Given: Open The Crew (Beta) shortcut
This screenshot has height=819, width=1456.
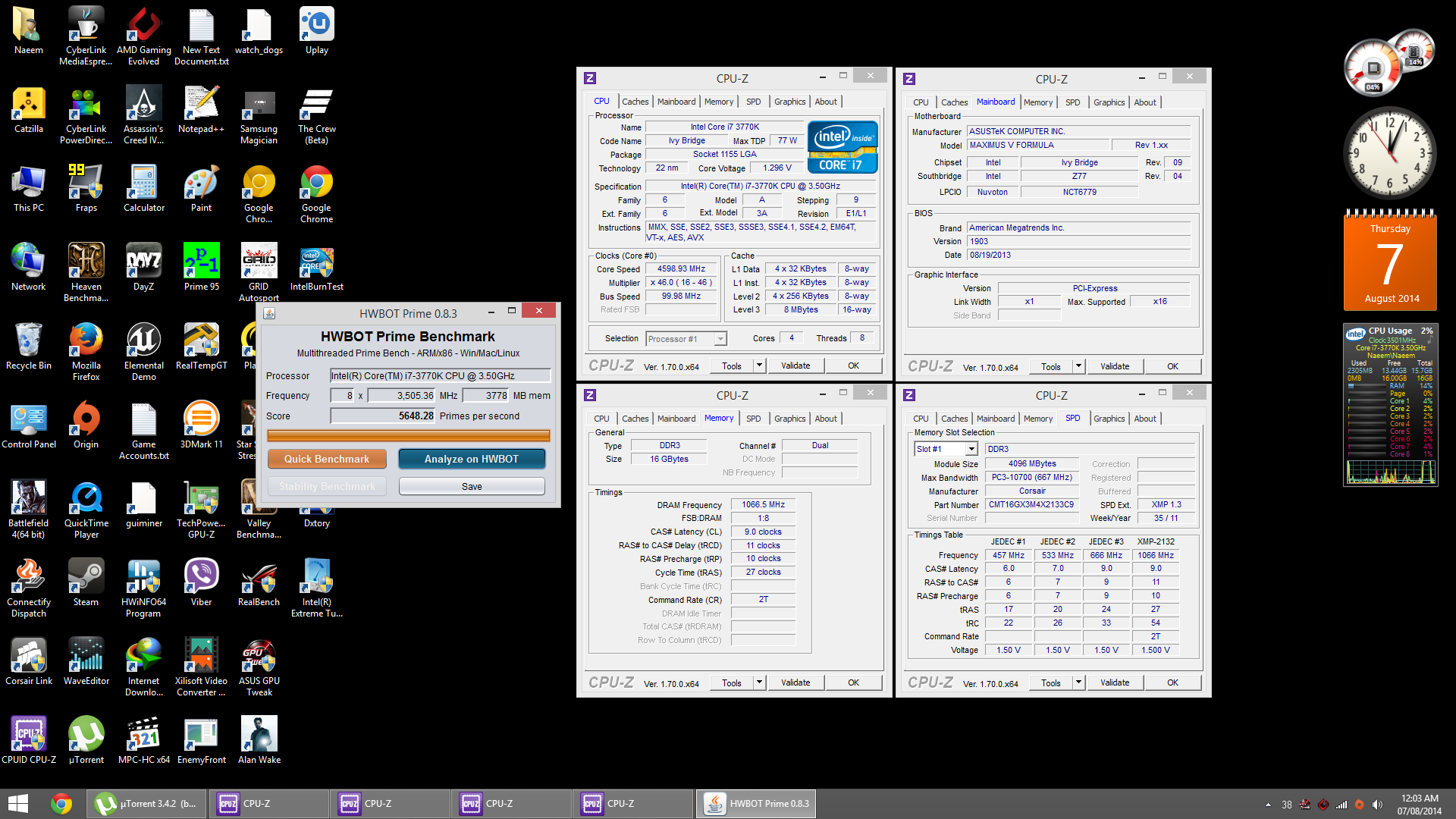Looking at the screenshot, I should tap(316, 115).
